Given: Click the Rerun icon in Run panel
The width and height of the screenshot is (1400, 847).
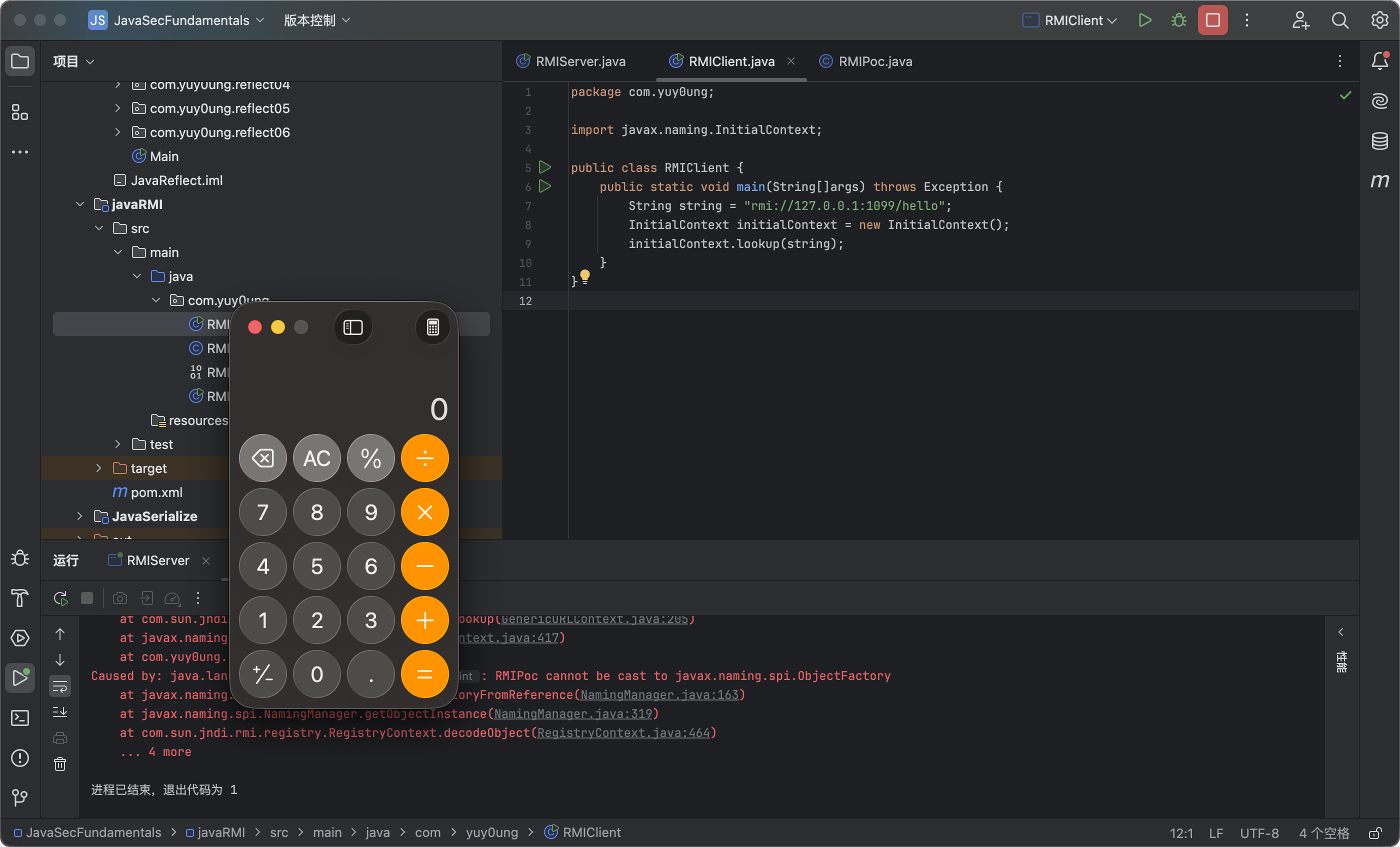Looking at the screenshot, I should pos(60,598).
